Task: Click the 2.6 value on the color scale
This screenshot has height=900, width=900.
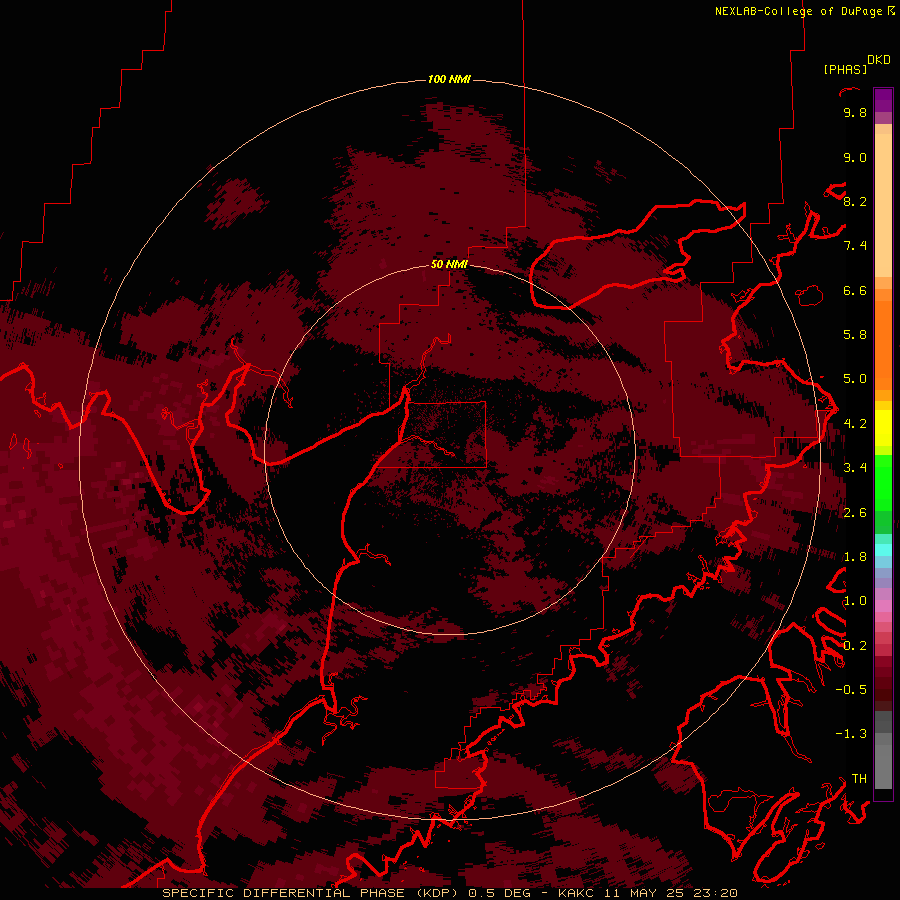Action: point(855,513)
